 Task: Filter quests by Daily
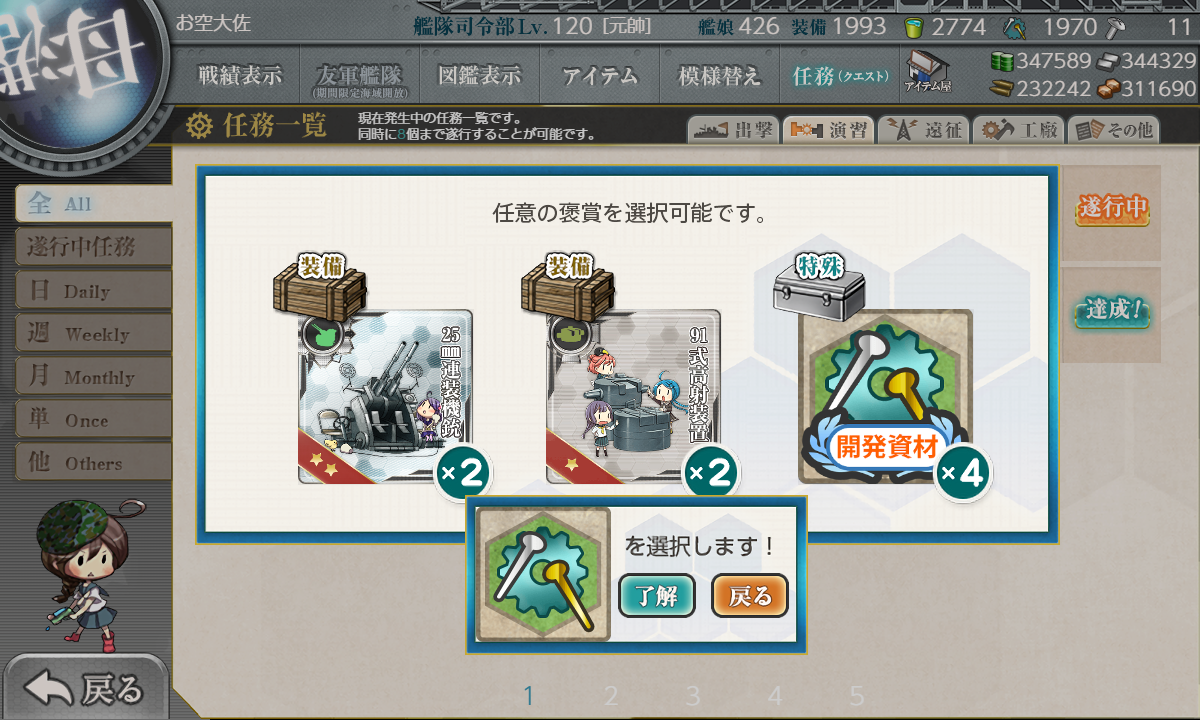[93, 290]
